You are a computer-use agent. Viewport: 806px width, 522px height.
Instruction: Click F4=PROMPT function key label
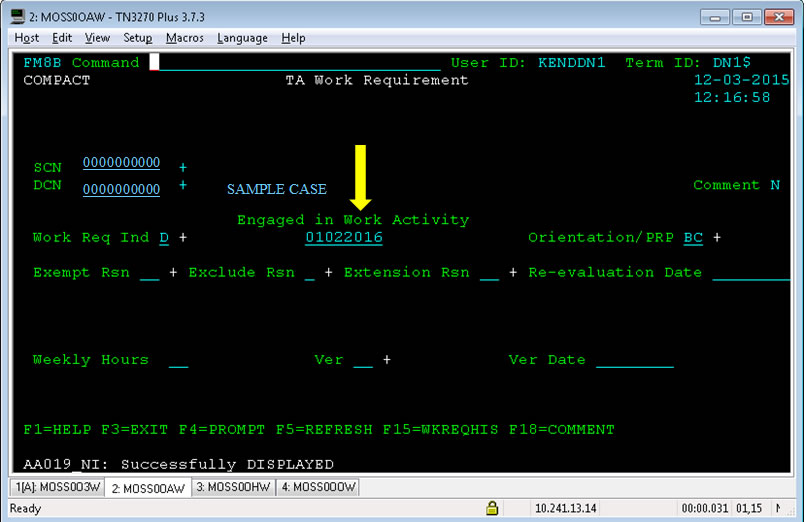point(222,430)
